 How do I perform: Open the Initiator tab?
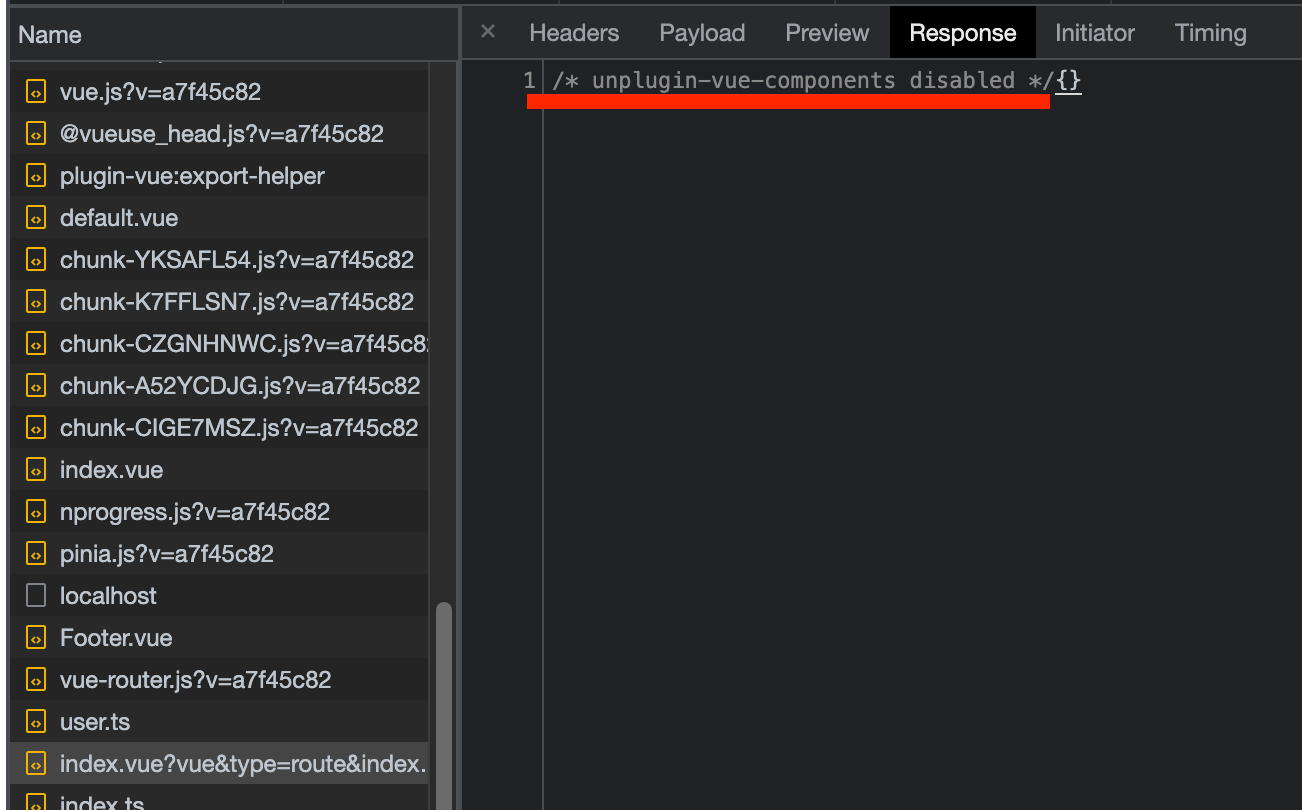coord(1094,32)
